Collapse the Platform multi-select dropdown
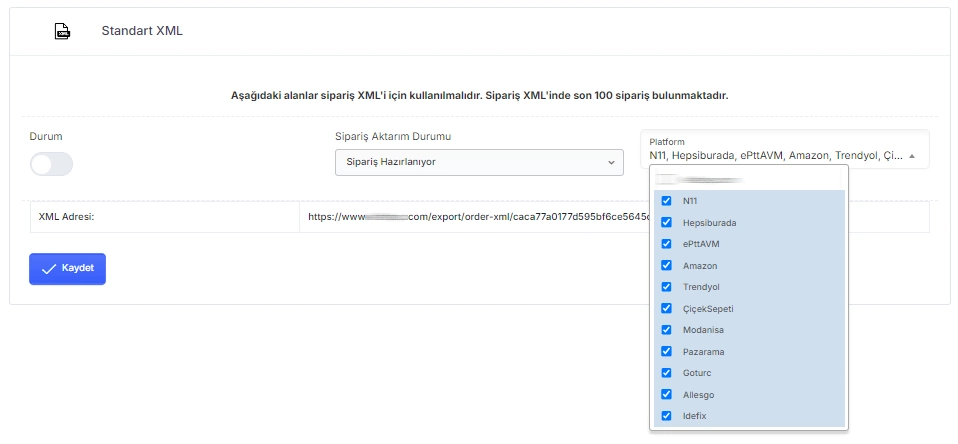 pos(784,149)
